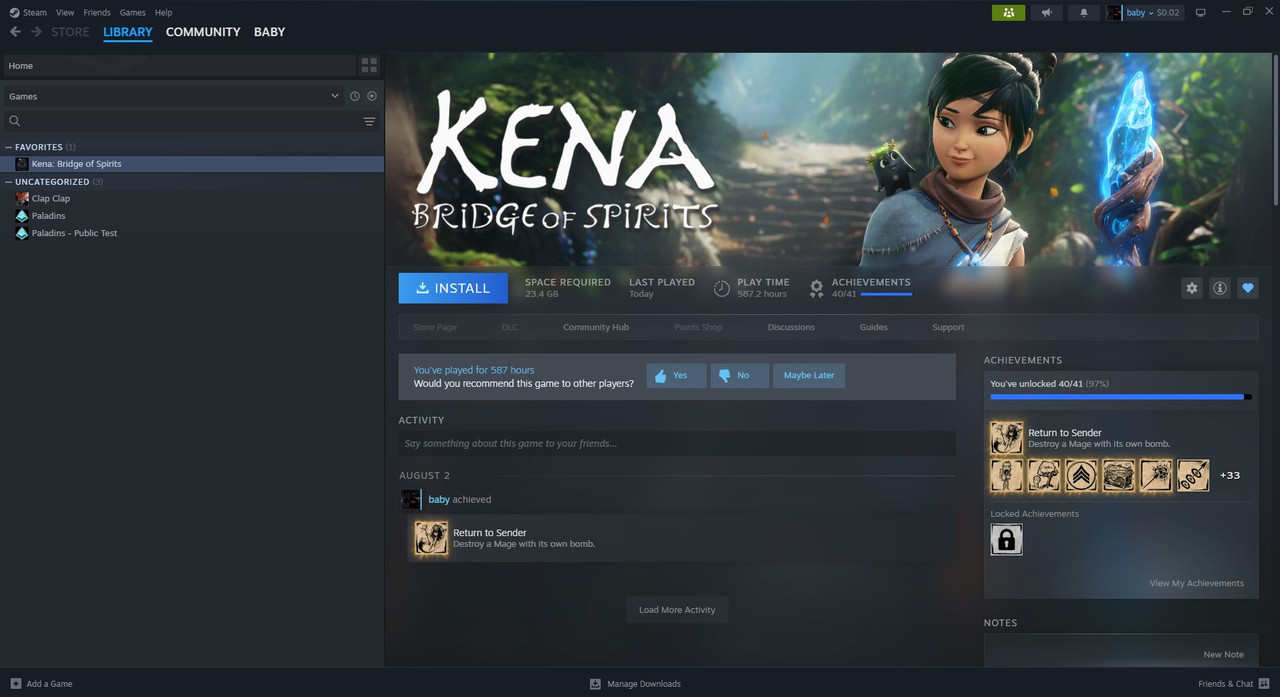The image size is (1280, 697).
Task: Click the Steam logo menu
Action: (x=28, y=12)
